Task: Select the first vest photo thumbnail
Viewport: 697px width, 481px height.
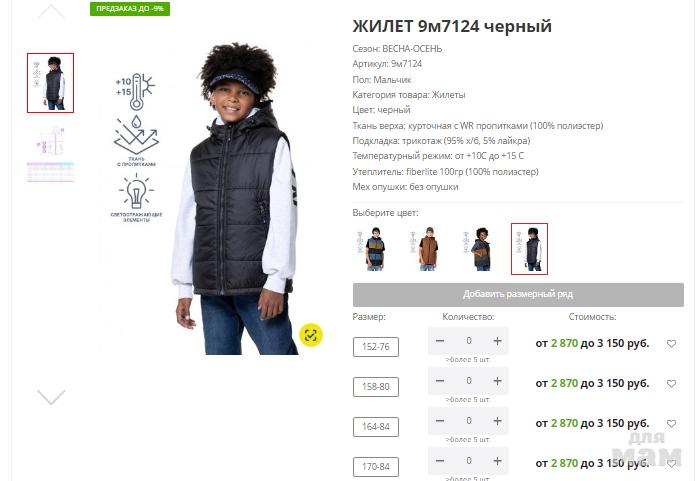Action: coord(50,83)
